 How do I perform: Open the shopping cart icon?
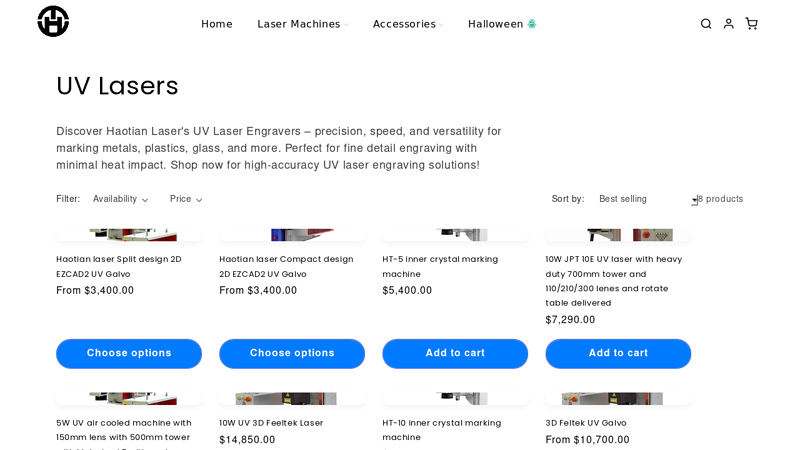click(751, 24)
